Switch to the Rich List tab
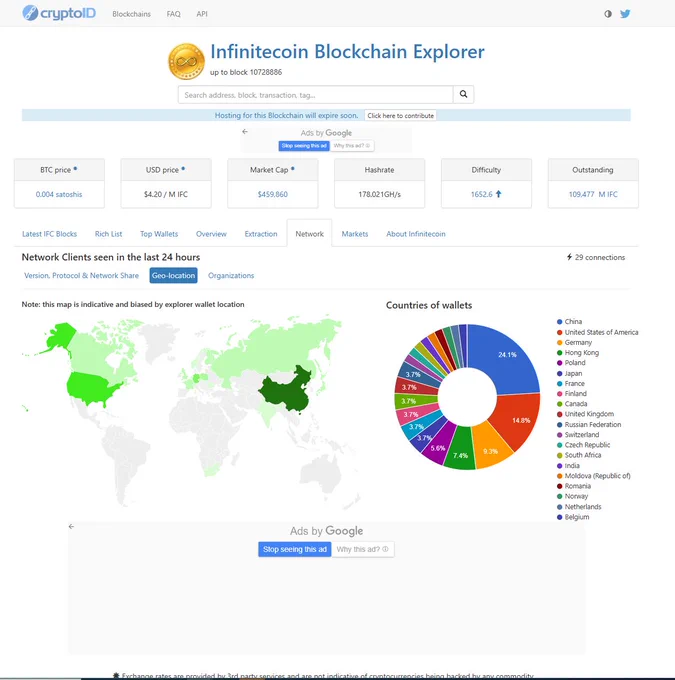 click(108, 234)
